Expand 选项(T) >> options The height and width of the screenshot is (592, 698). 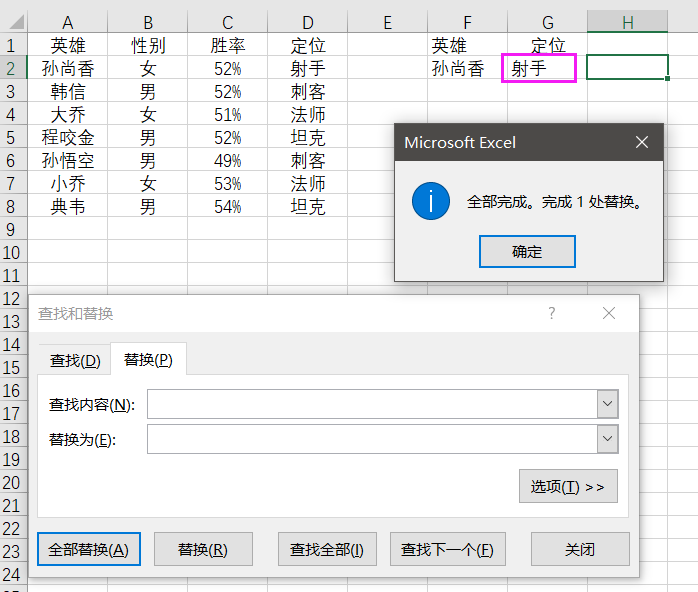coord(568,486)
